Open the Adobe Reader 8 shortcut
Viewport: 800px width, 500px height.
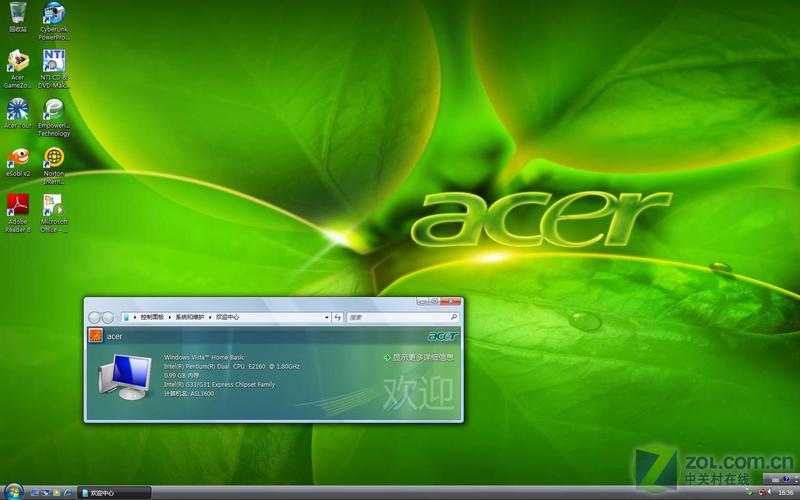[18, 213]
